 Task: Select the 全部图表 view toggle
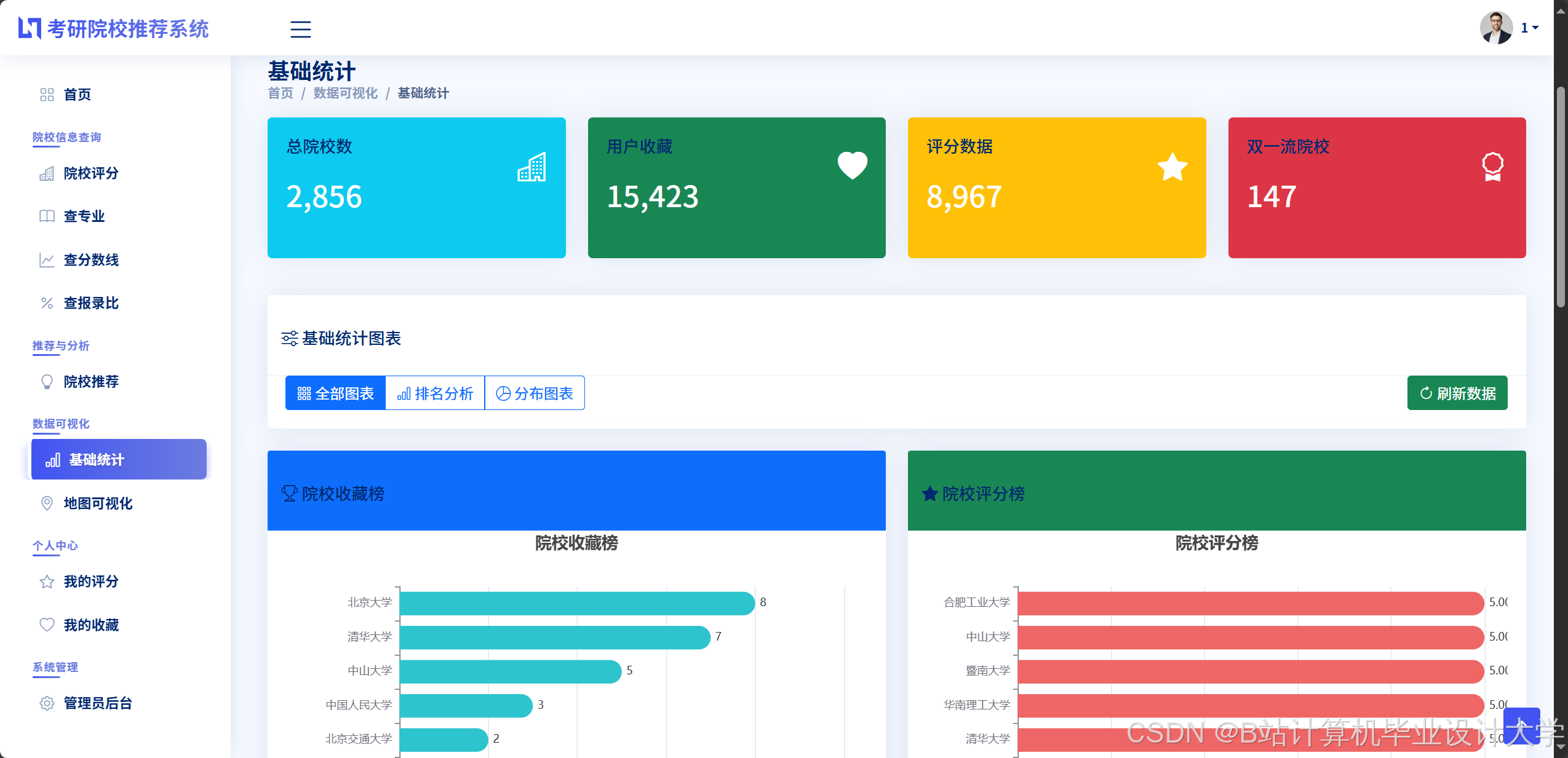[x=336, y=393]
